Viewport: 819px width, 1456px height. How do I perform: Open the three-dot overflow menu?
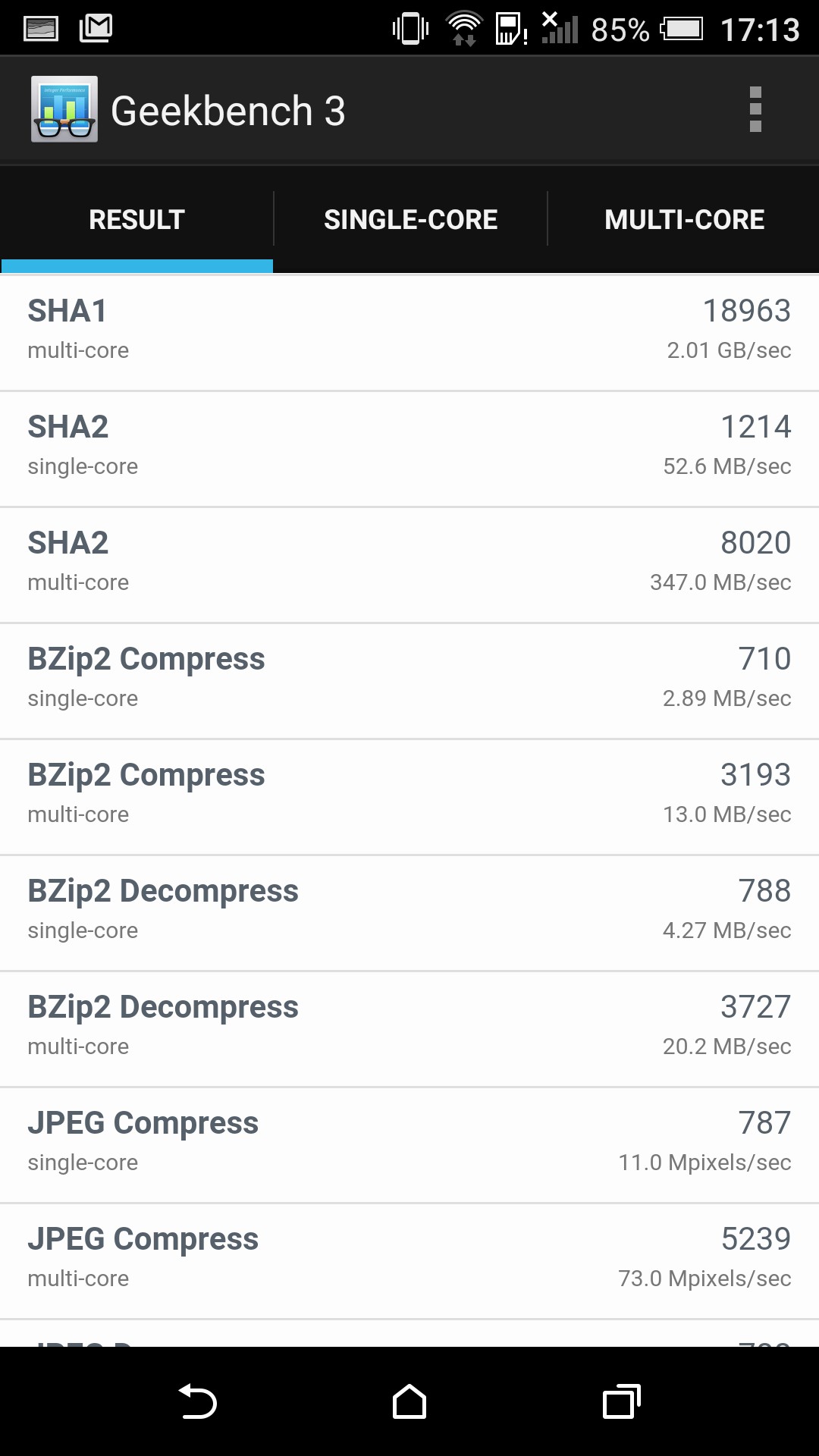tap(755, 109)
